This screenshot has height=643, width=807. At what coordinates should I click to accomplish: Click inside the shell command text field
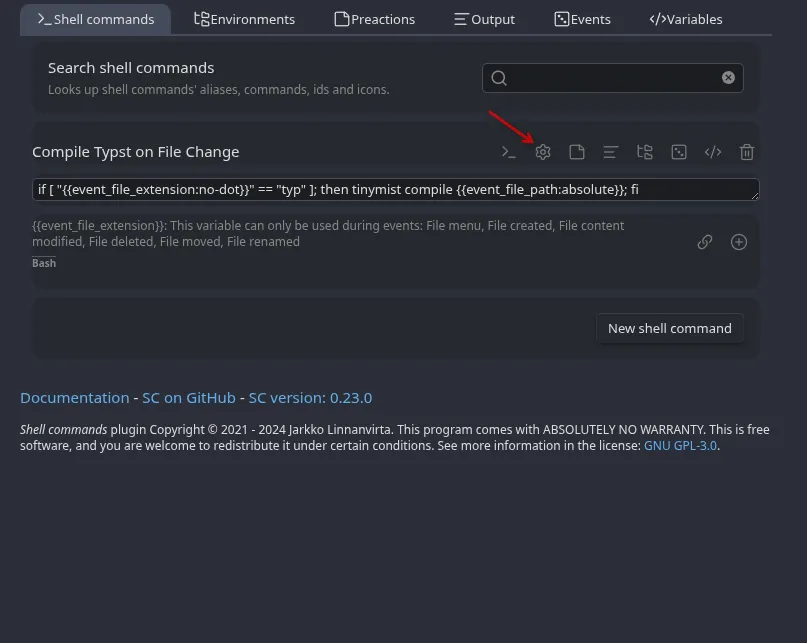(395, 188)
